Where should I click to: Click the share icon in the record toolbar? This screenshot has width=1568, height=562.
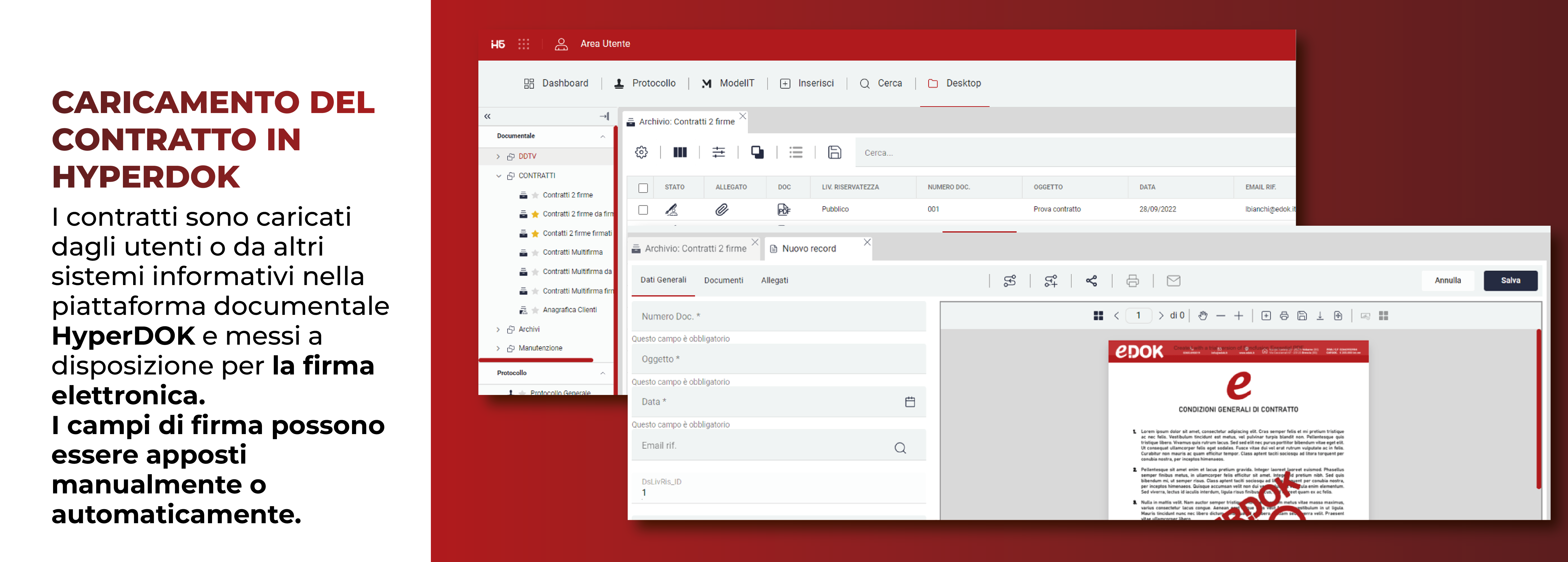pos(1091,281)
